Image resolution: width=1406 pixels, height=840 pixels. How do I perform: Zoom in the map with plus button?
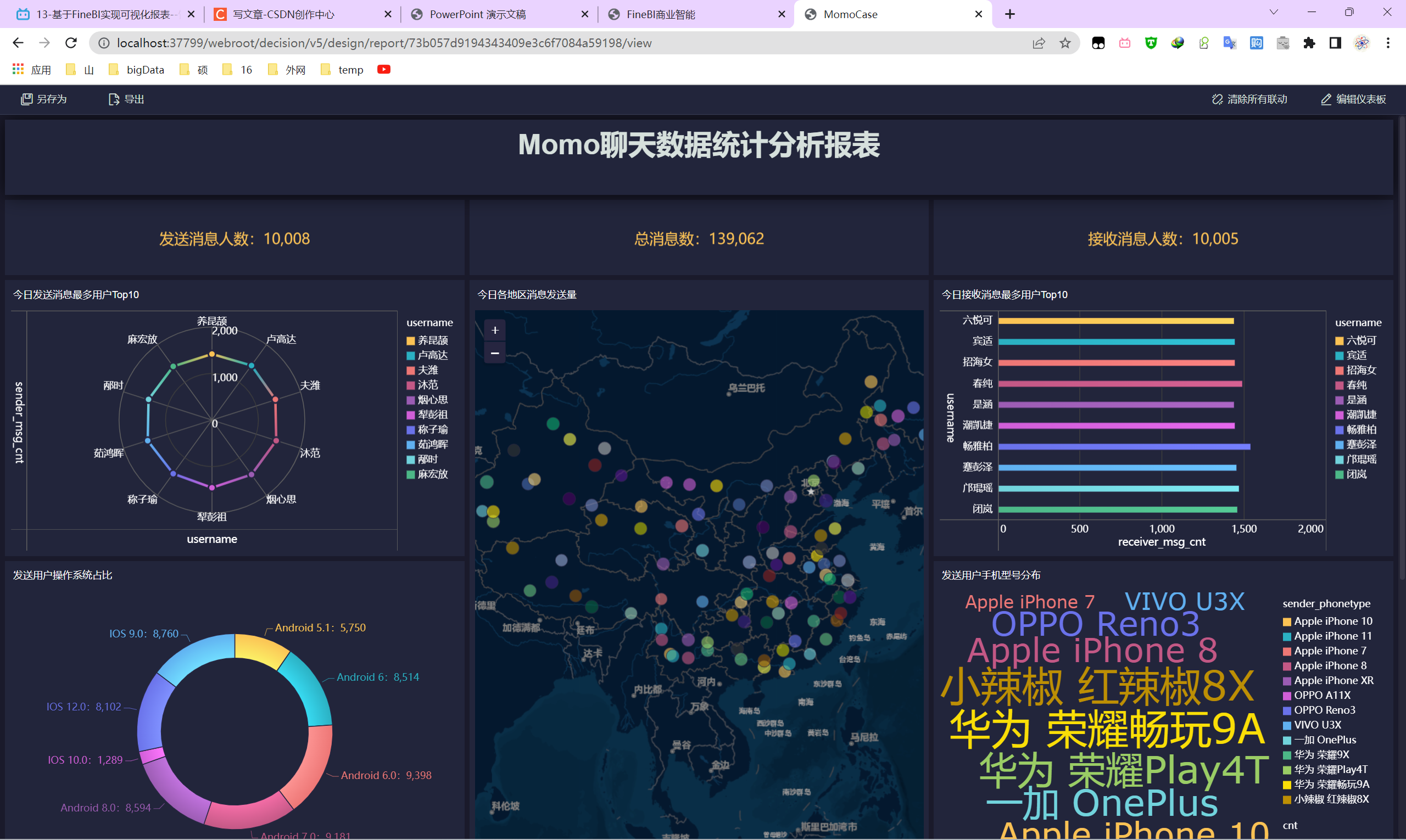pos(494,330)
